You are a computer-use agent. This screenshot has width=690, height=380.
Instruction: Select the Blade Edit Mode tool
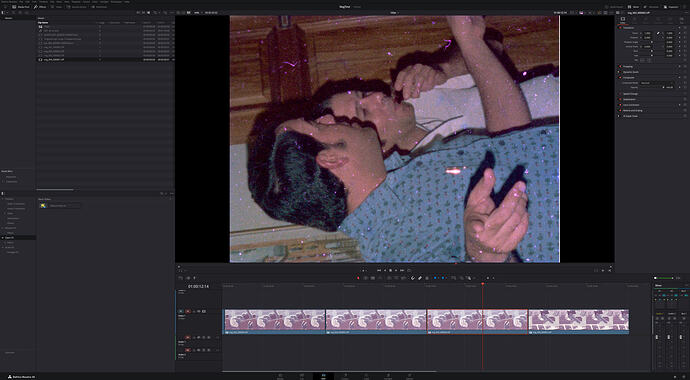380,278
